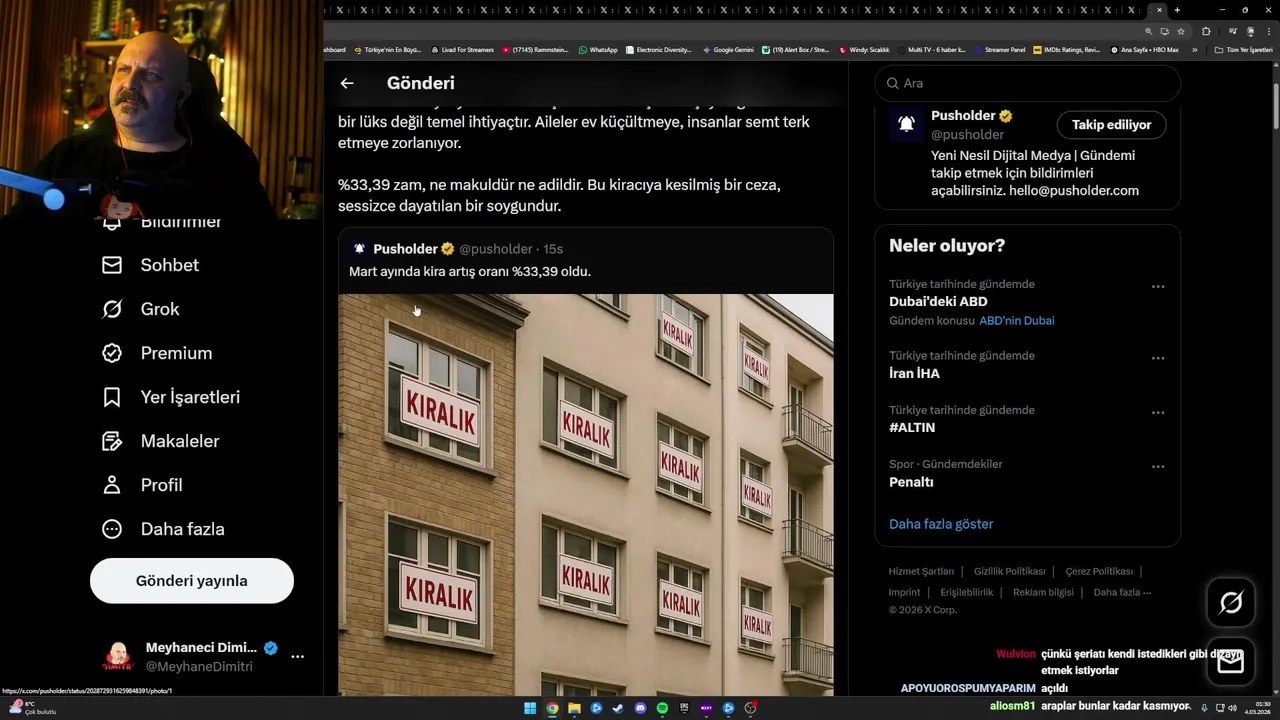1280x720 pixels.
Task: Open Grok from the left sidebar
Action: 141,309
